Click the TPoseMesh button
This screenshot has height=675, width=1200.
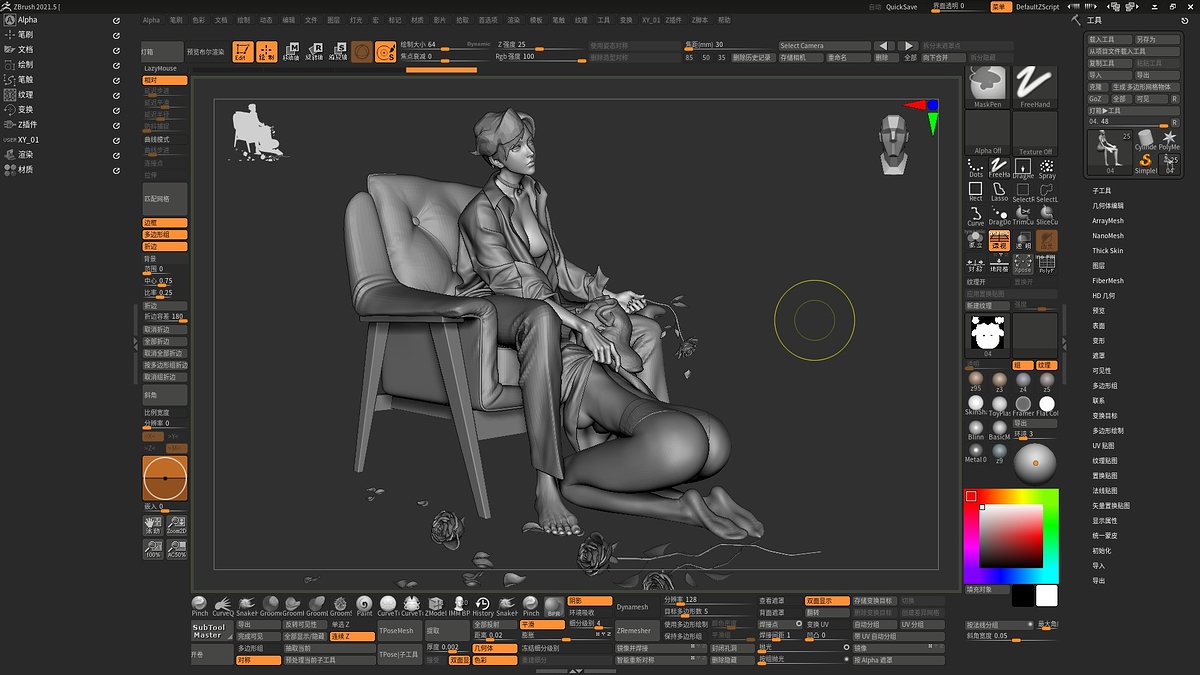(x=399, y=631)
